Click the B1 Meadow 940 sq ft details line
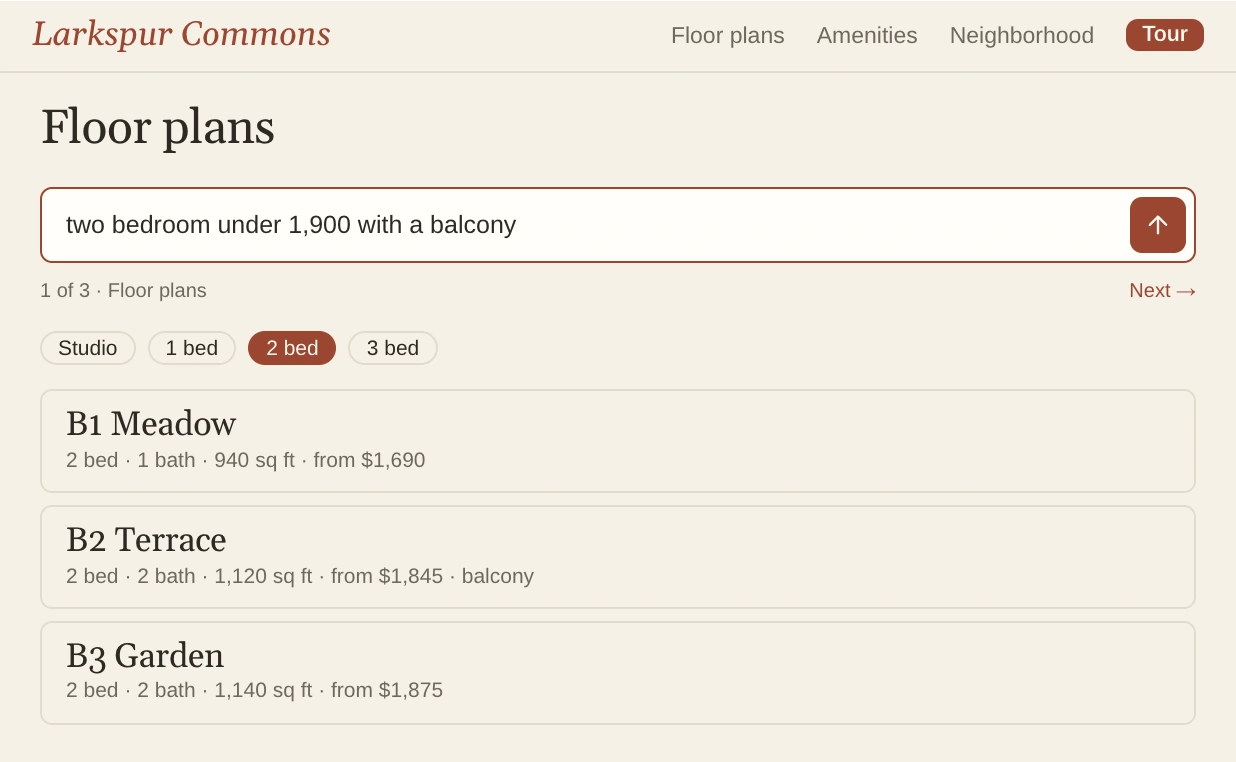This screenshot has width=1236, height=762. 246,460
